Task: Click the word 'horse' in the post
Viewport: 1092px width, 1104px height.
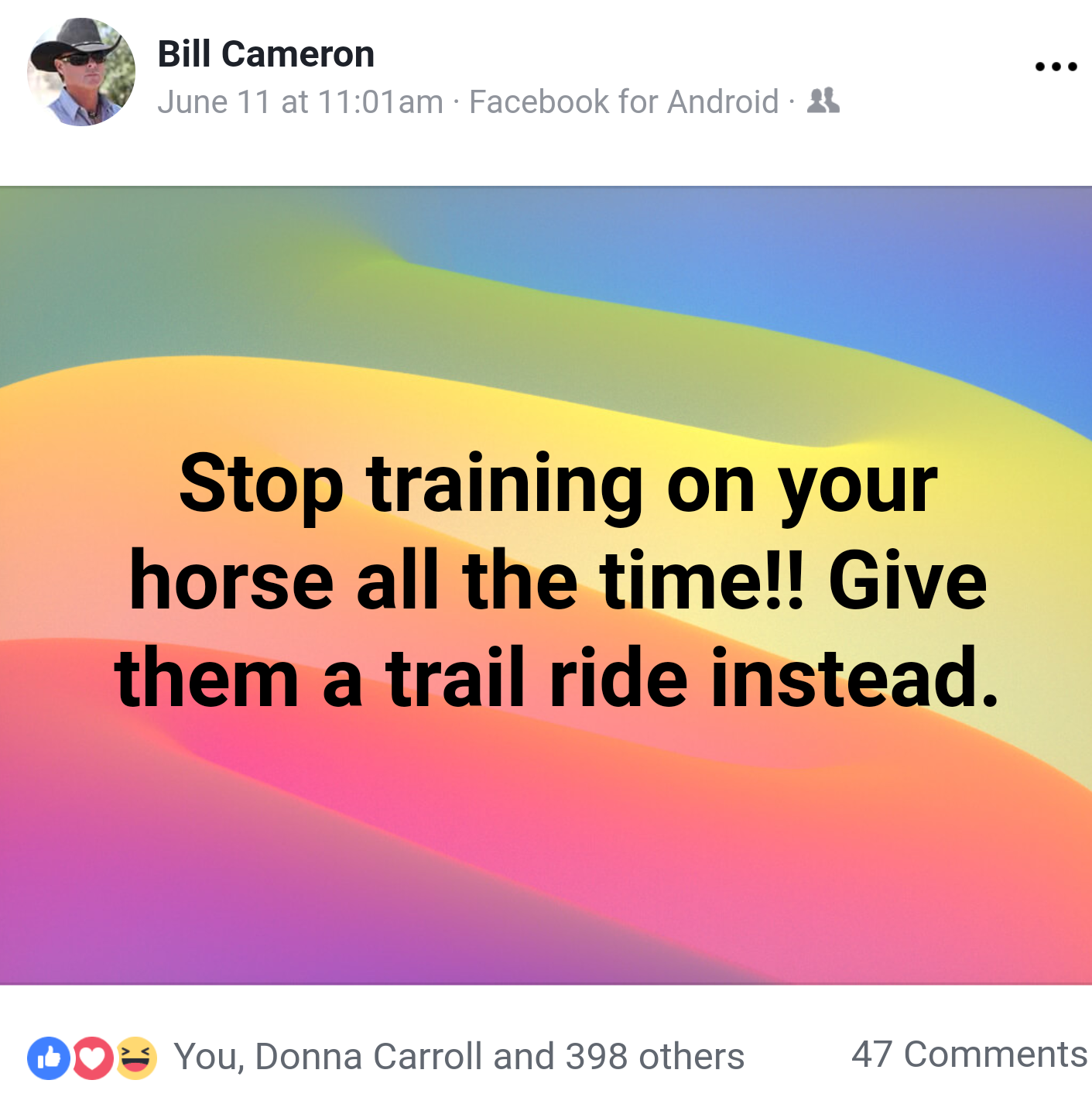Action: tap(231, 582)
